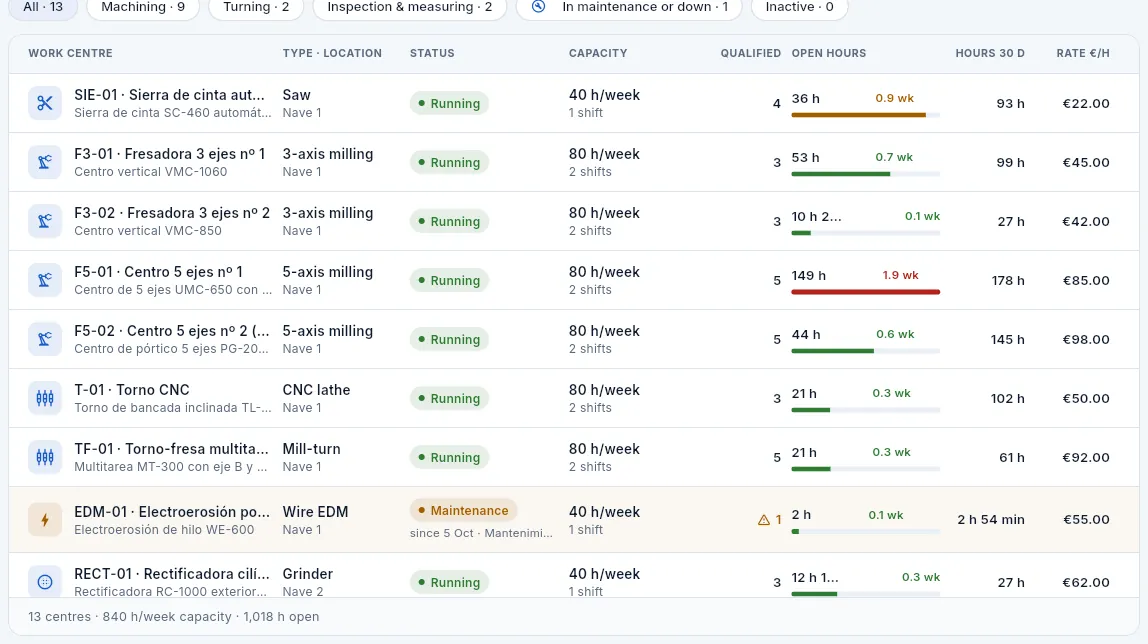Click the €85.00 rate cell
The width and height of the screenshot is (1148, 644).
[x=1086, y=280]
